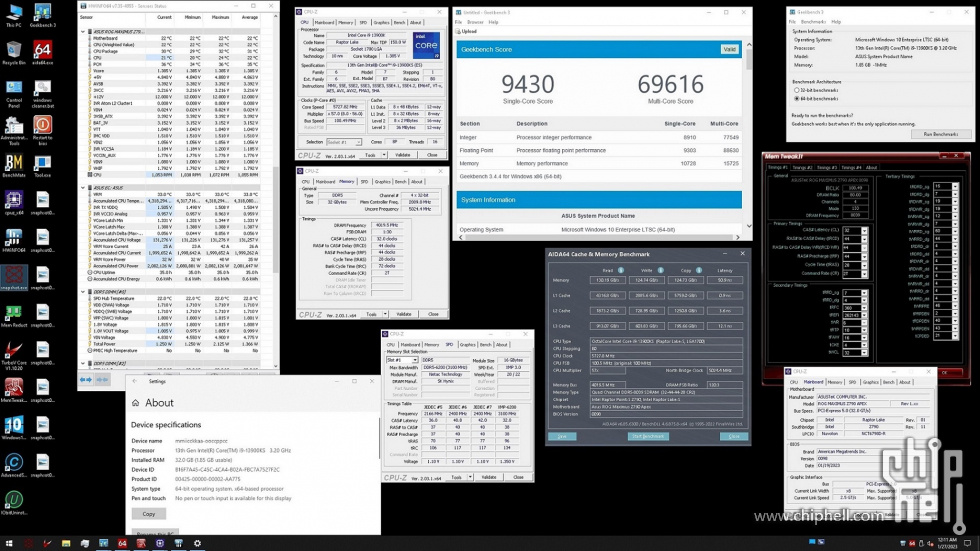Launch MemTweakIt desktop icon
980x551 pixels.
14,391
